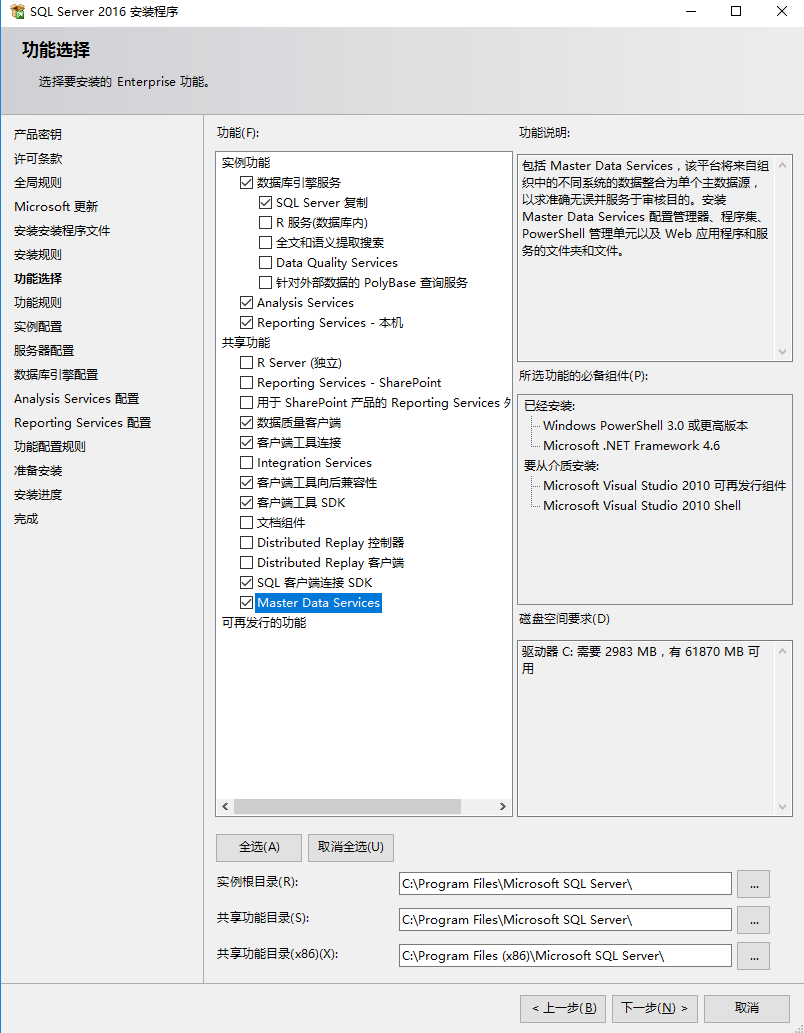Uncheck 客户端工具向后兼容性 checkbox

click(x=246, y=482)
